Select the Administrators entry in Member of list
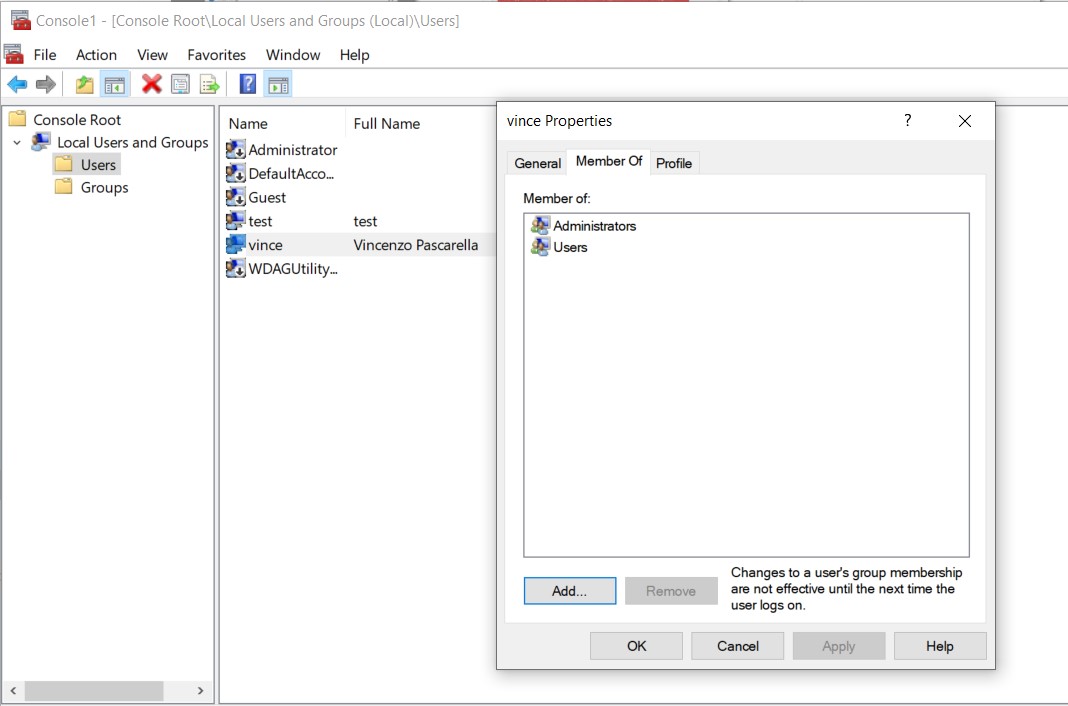The width and height of the screenshot is (1068, 706). pos(596,226)
